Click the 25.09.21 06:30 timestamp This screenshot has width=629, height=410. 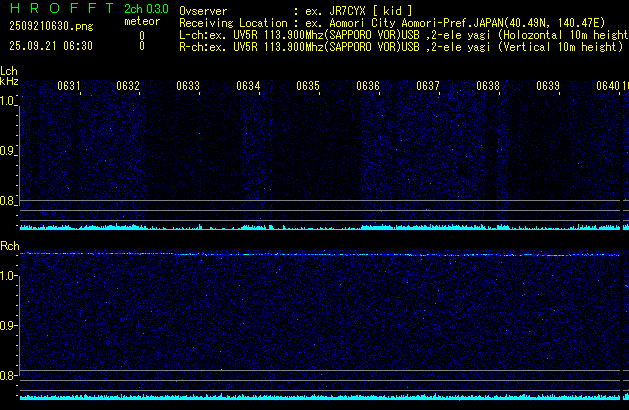[x=50, y=46]
